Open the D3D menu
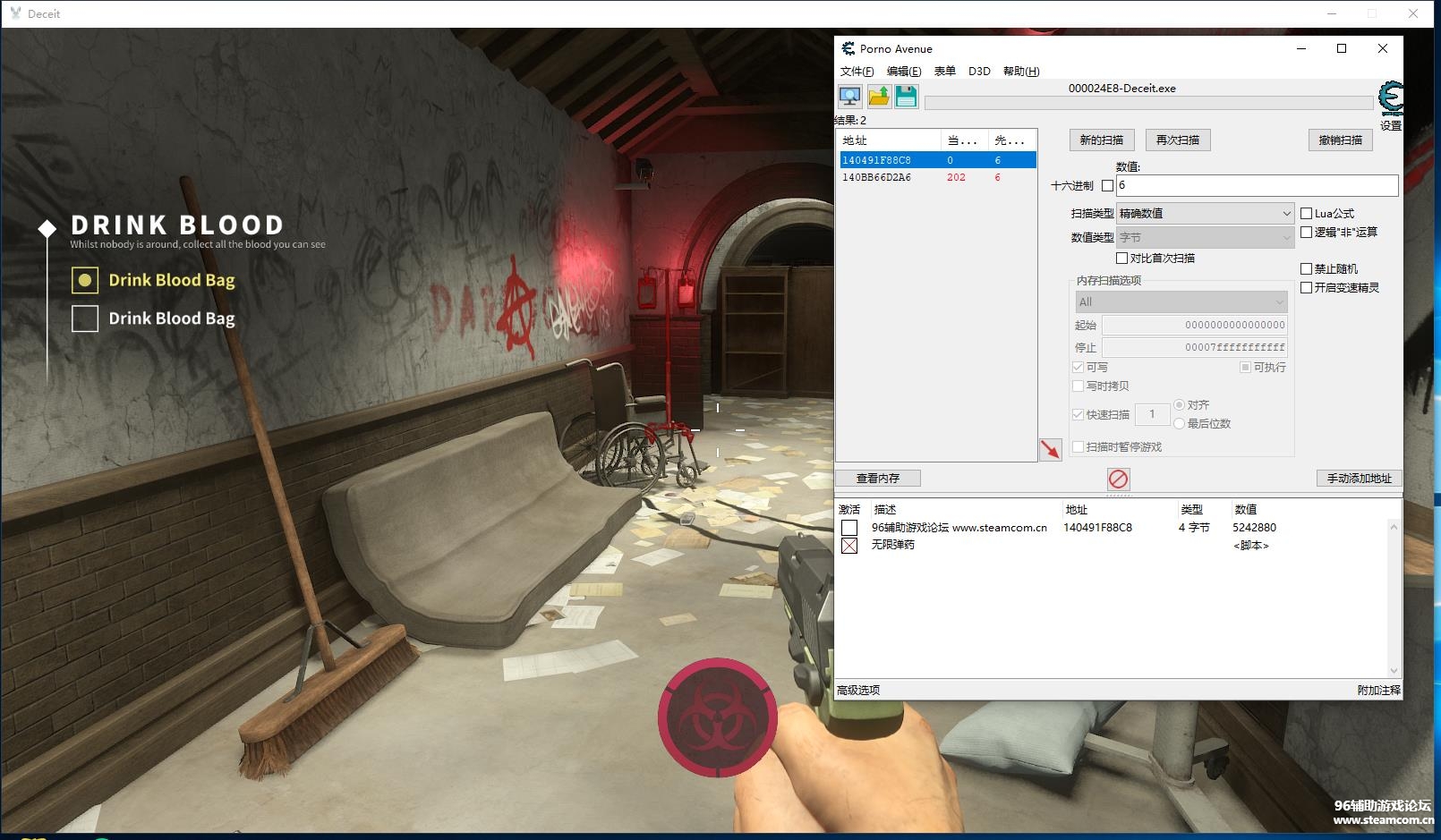The image size is (1441, 840). (979, 72)
